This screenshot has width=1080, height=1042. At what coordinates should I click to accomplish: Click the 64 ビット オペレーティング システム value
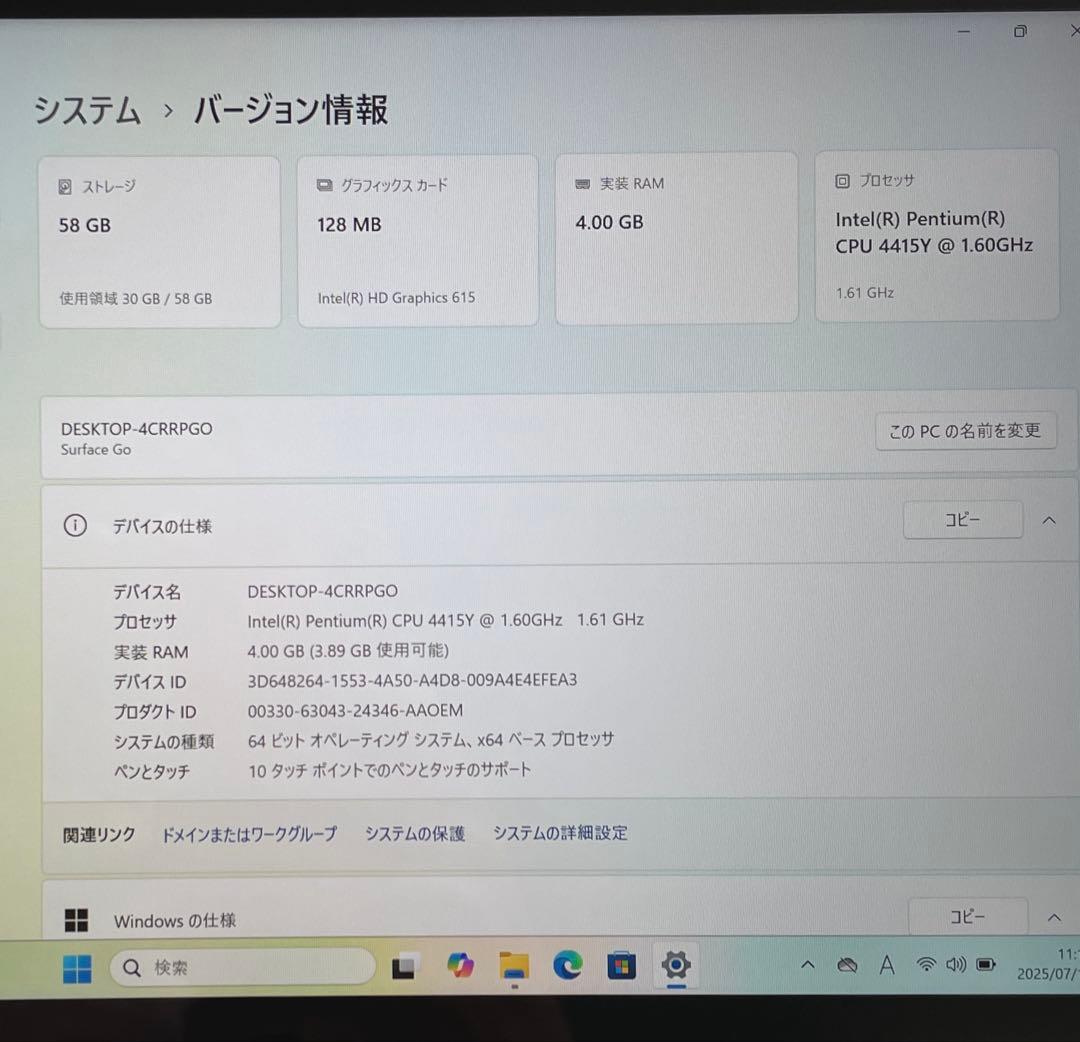(x=430, y=740)
